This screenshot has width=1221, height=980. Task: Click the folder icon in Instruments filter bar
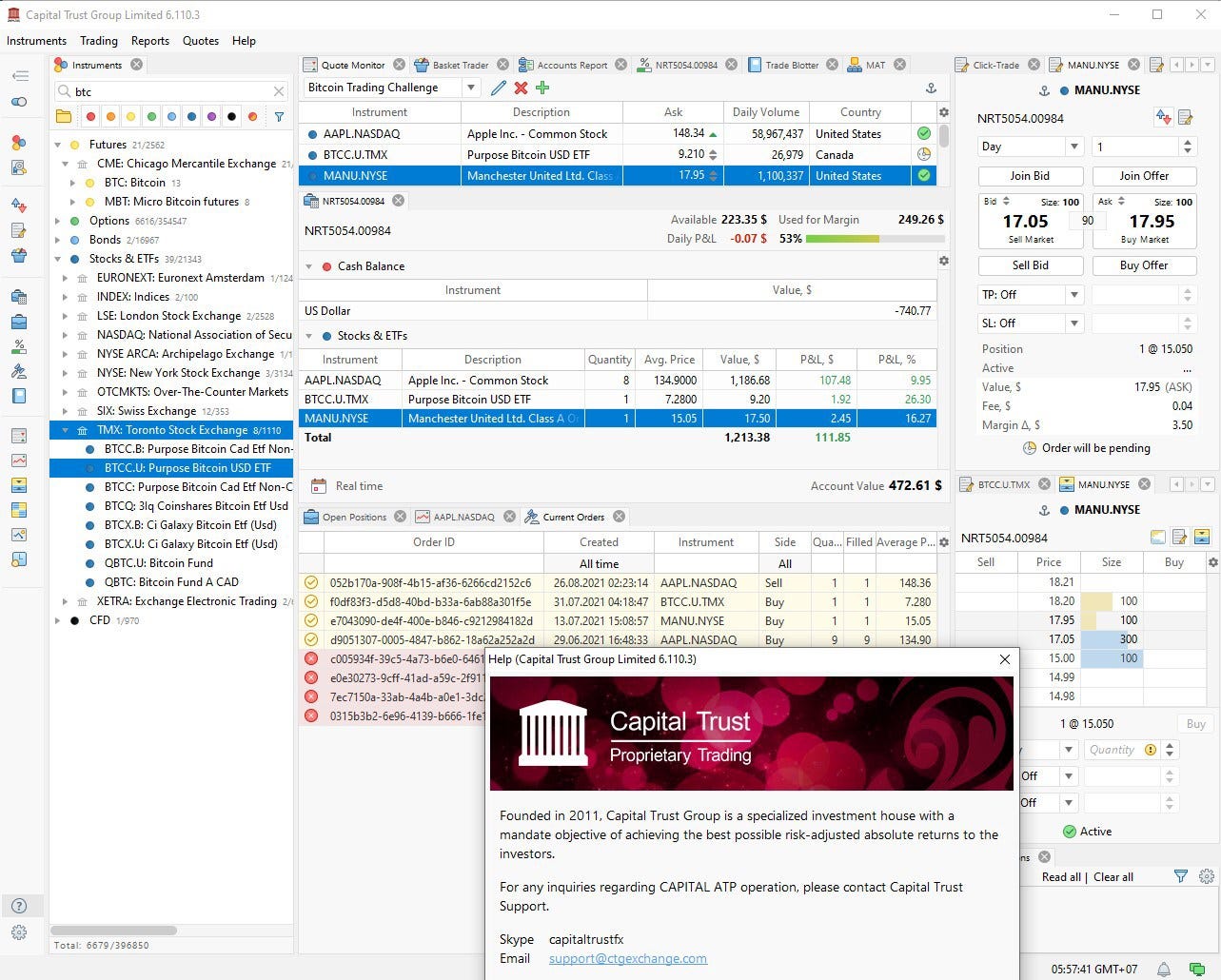coord(64,117)
